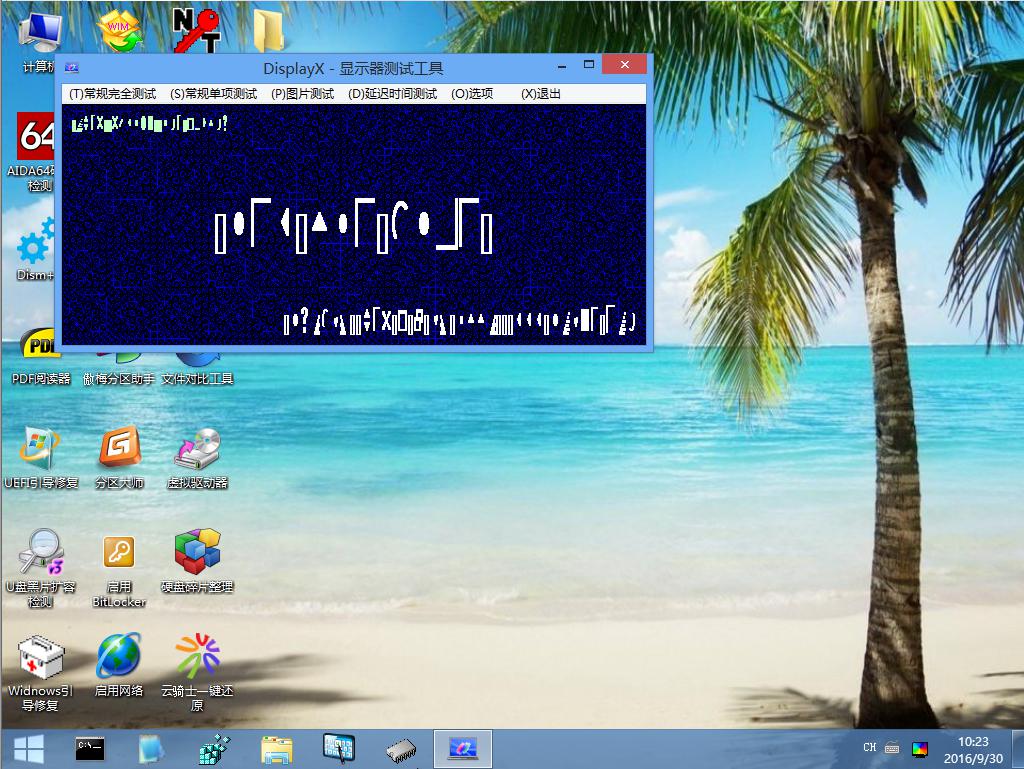
Task: Open the 常规完全测试 menu
Action: tap(112, 94)
